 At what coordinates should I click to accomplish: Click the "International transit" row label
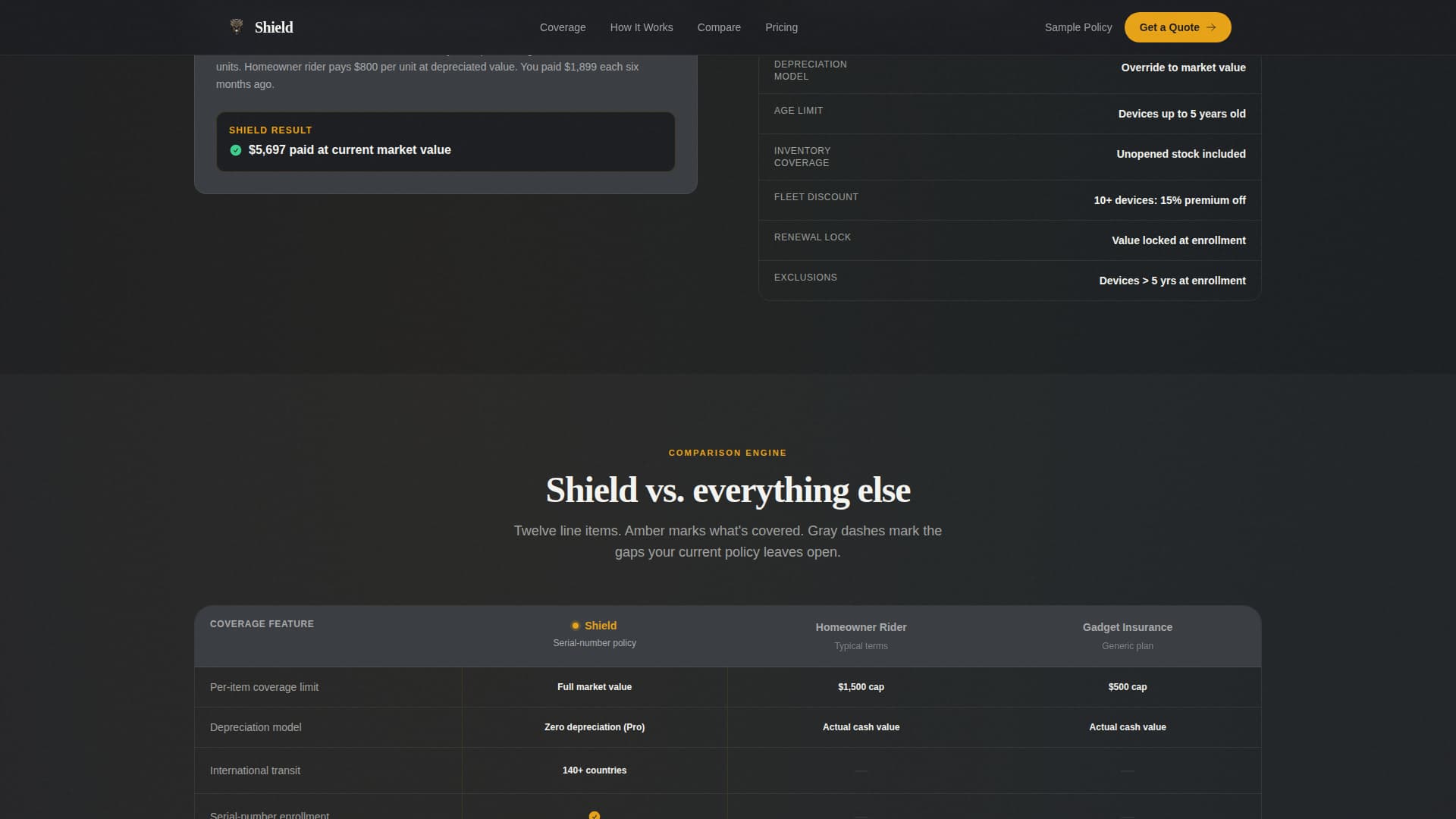pyautogui.click(x=255, y=770)
